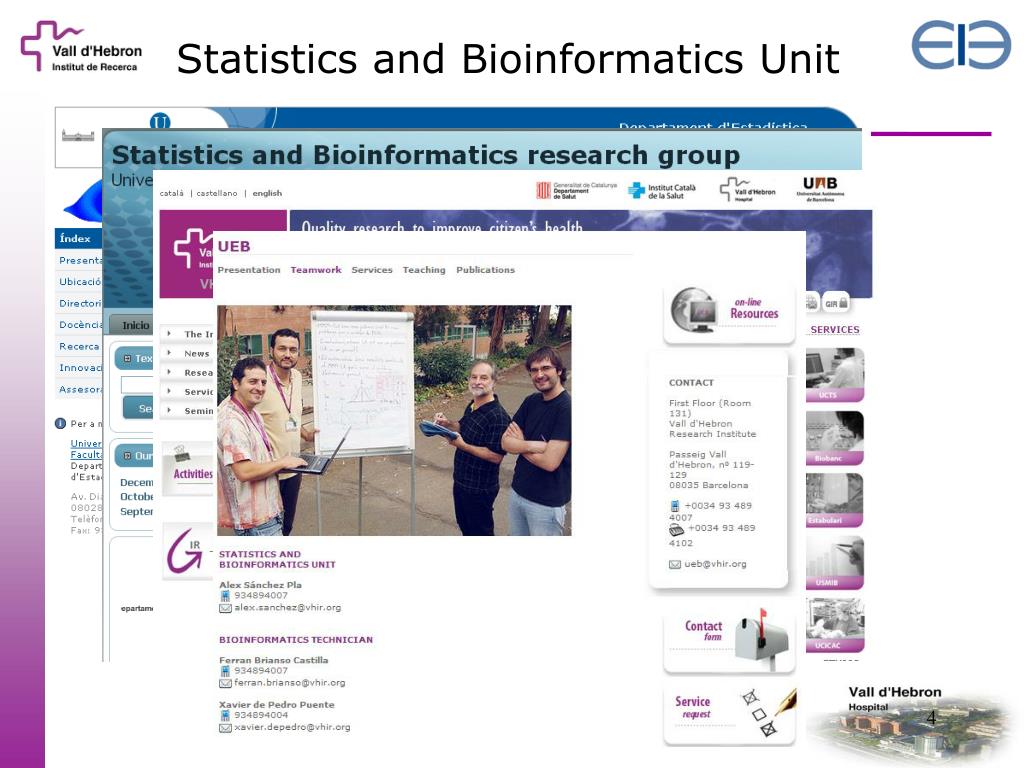
Task: Click the GIR lock icon
Action: point(836,303)
